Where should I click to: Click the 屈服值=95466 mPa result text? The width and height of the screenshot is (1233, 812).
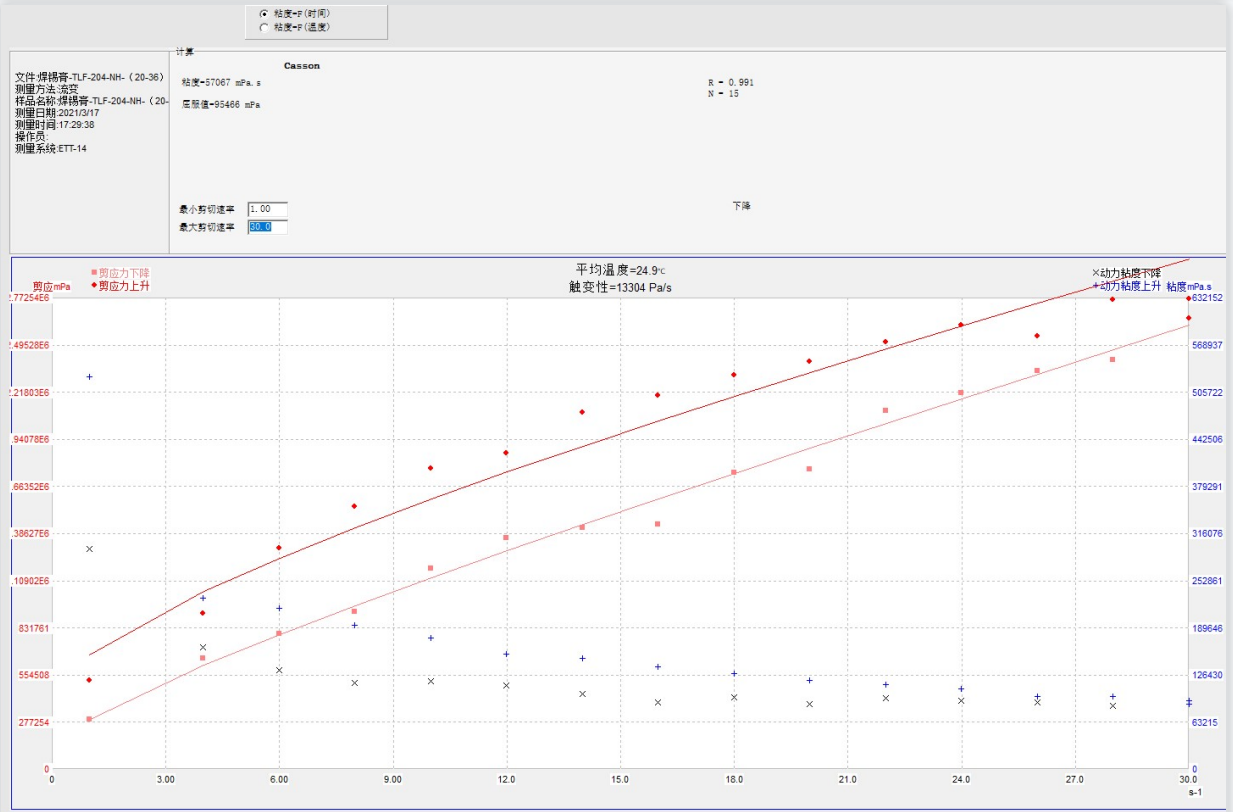click(x=222, y=104)
